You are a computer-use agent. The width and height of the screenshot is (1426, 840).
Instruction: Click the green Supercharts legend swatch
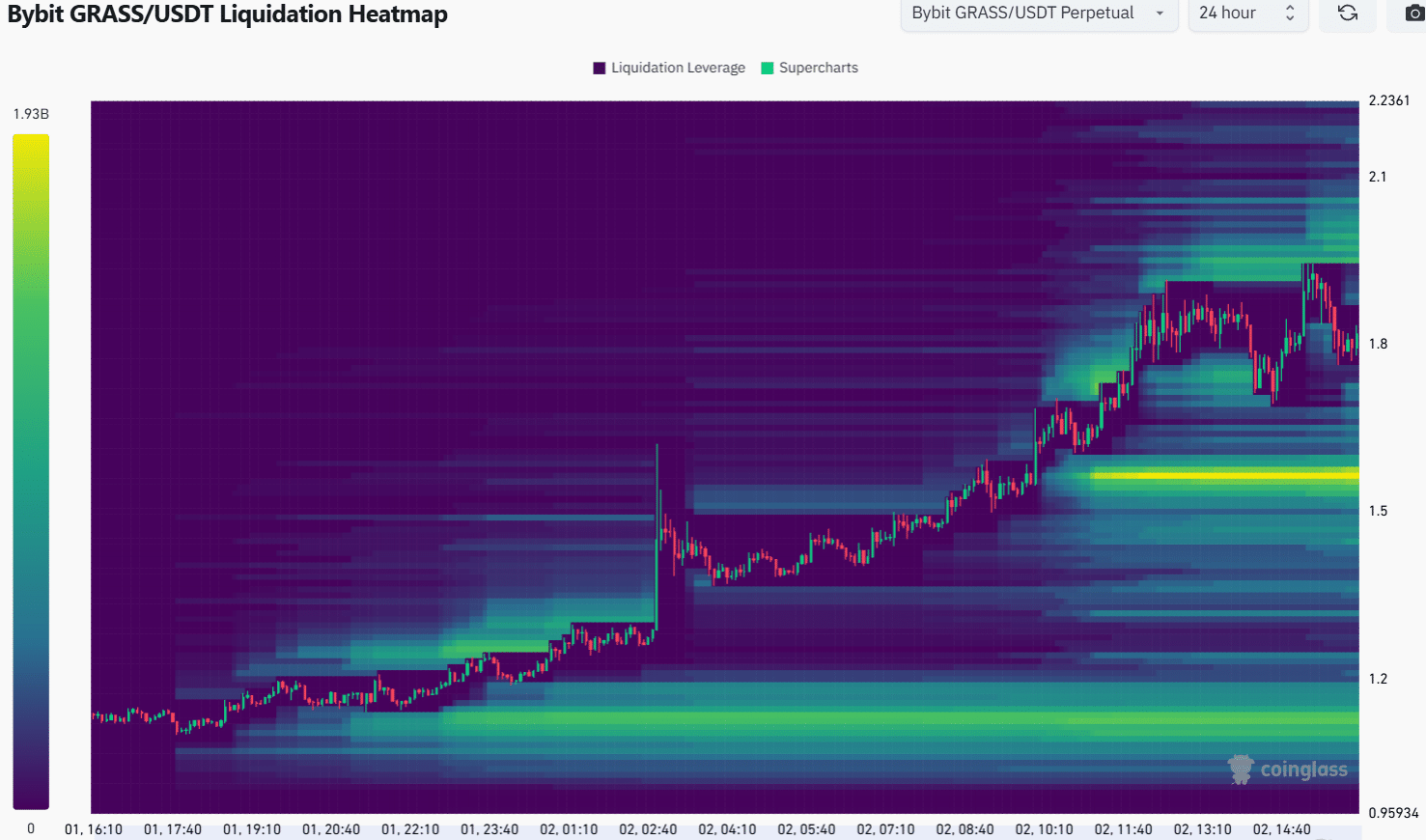click(x=768, y=68)
